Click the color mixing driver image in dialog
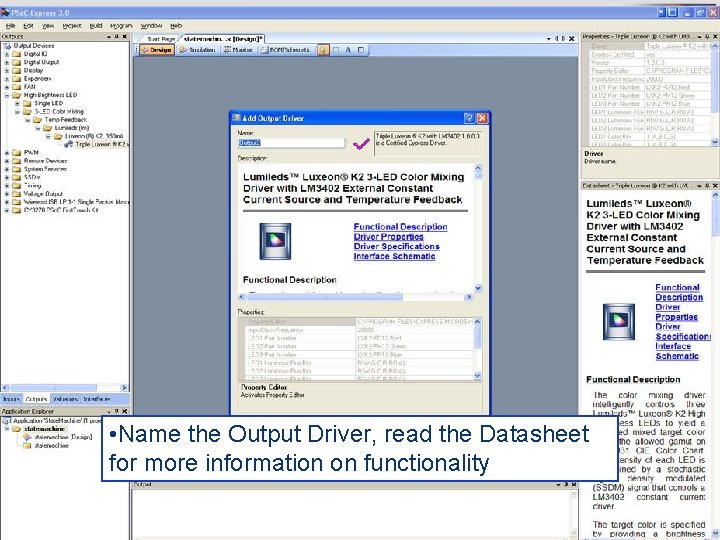Screen dimensions: 720x540 tap(275, 241)
